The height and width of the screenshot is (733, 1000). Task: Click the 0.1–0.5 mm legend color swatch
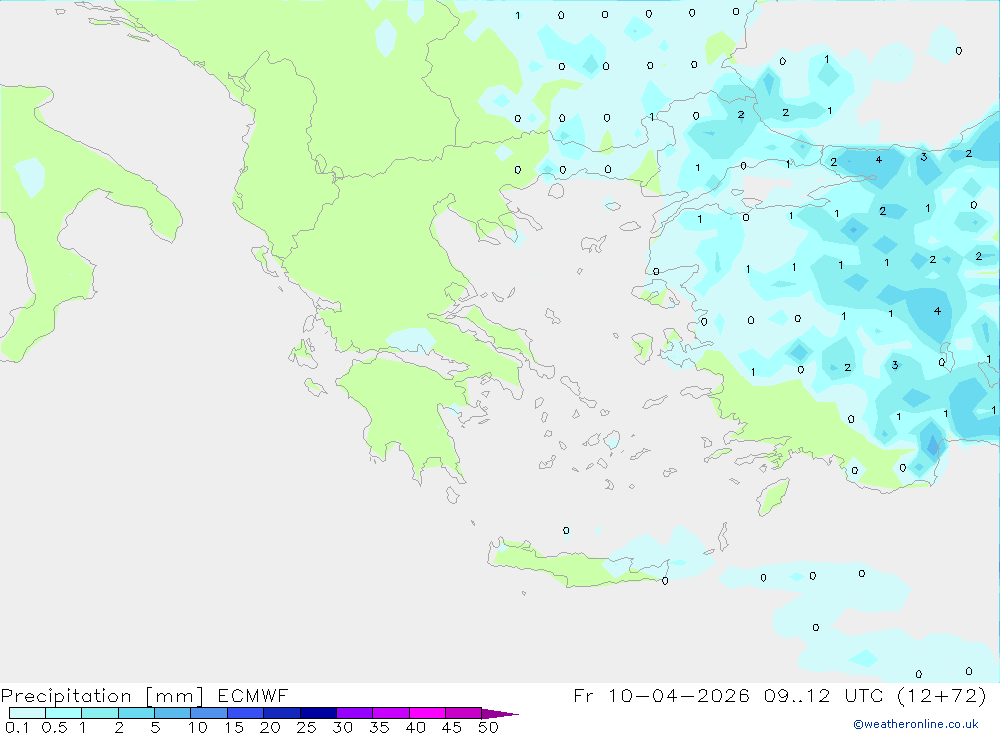[27, 713]
